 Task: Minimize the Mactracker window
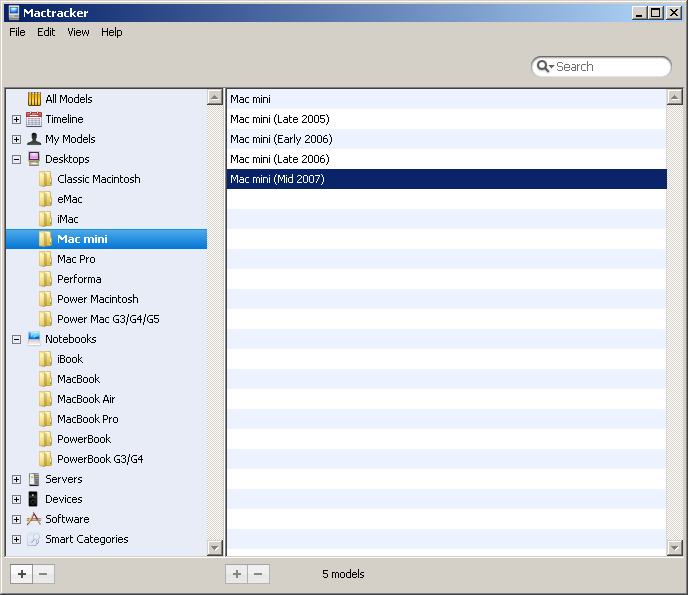[639, 12]
